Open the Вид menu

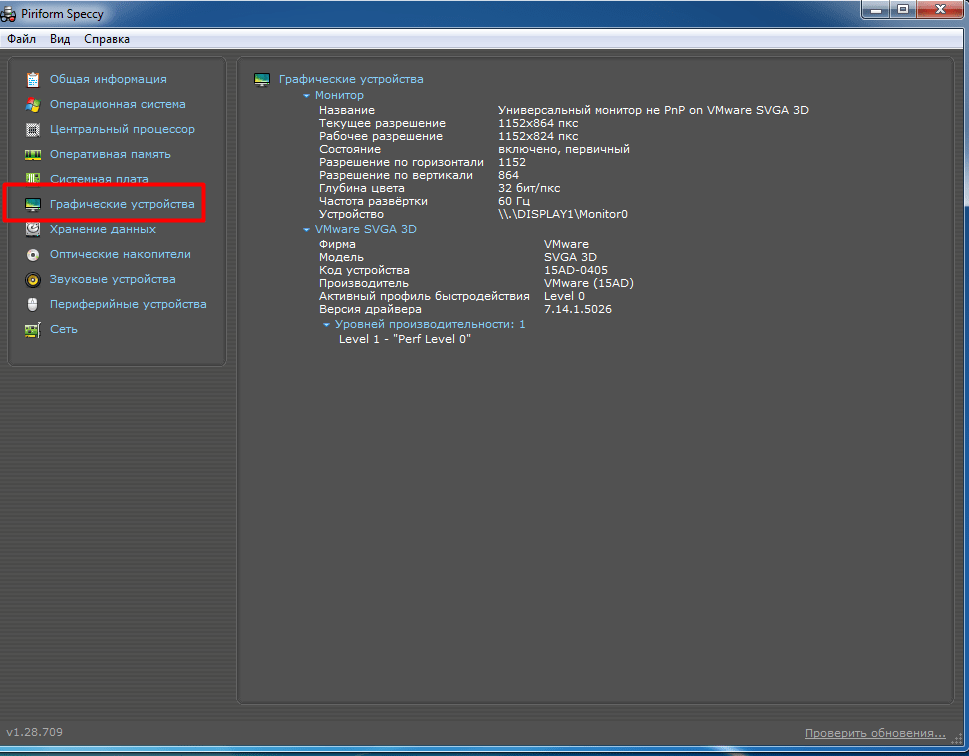click(x=60, y=39)
